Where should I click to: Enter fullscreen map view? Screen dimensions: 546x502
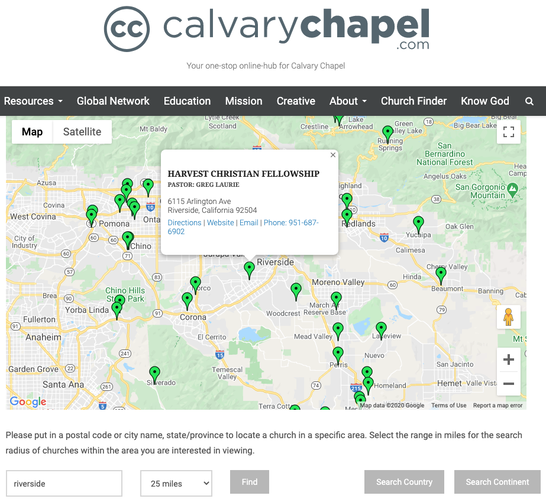pyautogui.click(x=508, y=132)
